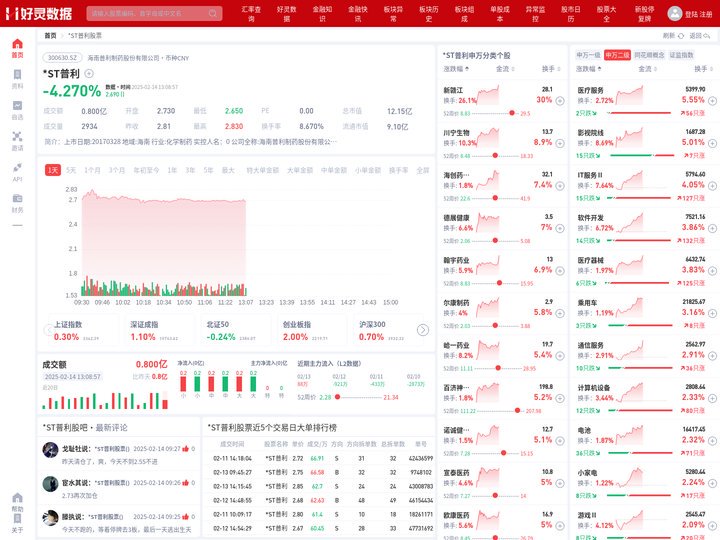Select 5天 chart range
This screenshot has height=540, width=720.
71,170
